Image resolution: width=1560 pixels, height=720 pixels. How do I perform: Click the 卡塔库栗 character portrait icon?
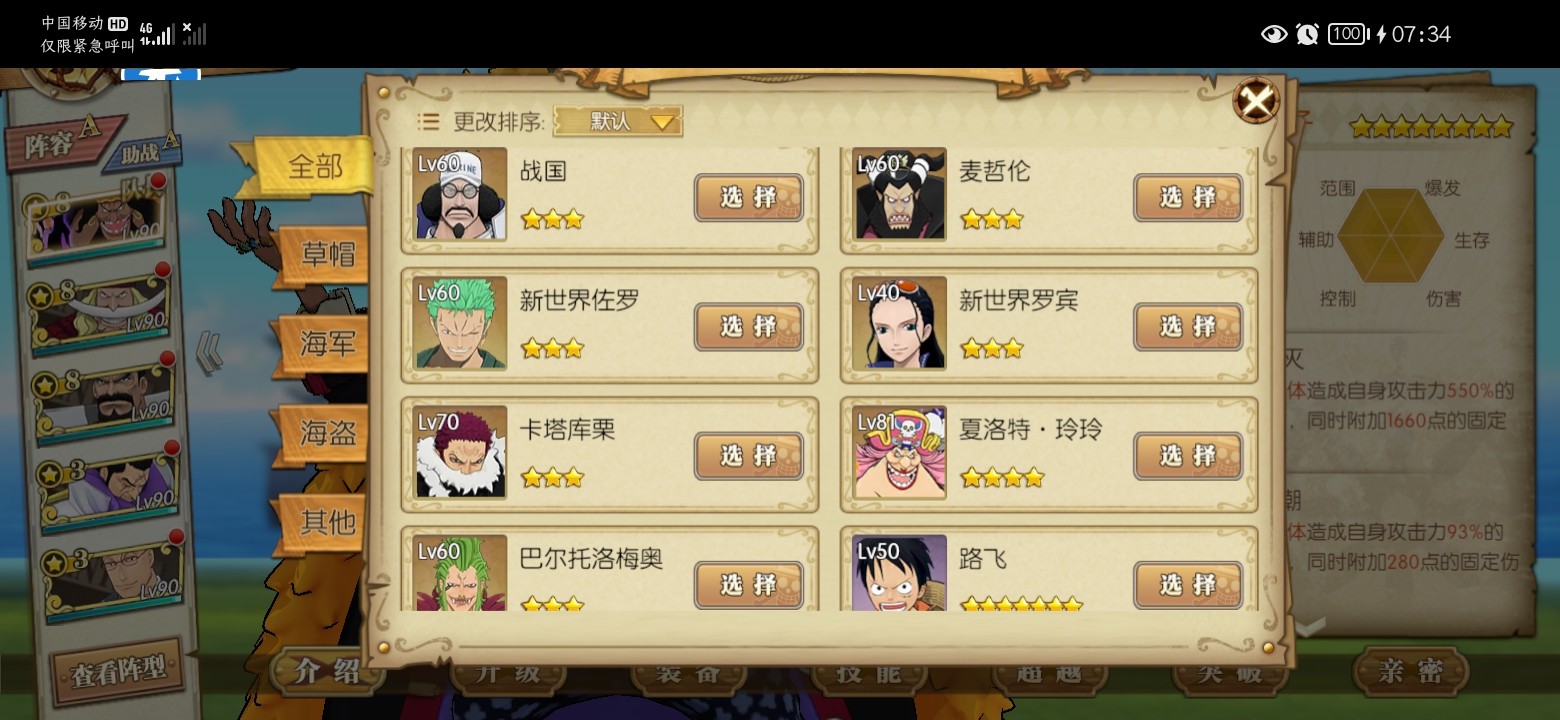pos(461,452)
